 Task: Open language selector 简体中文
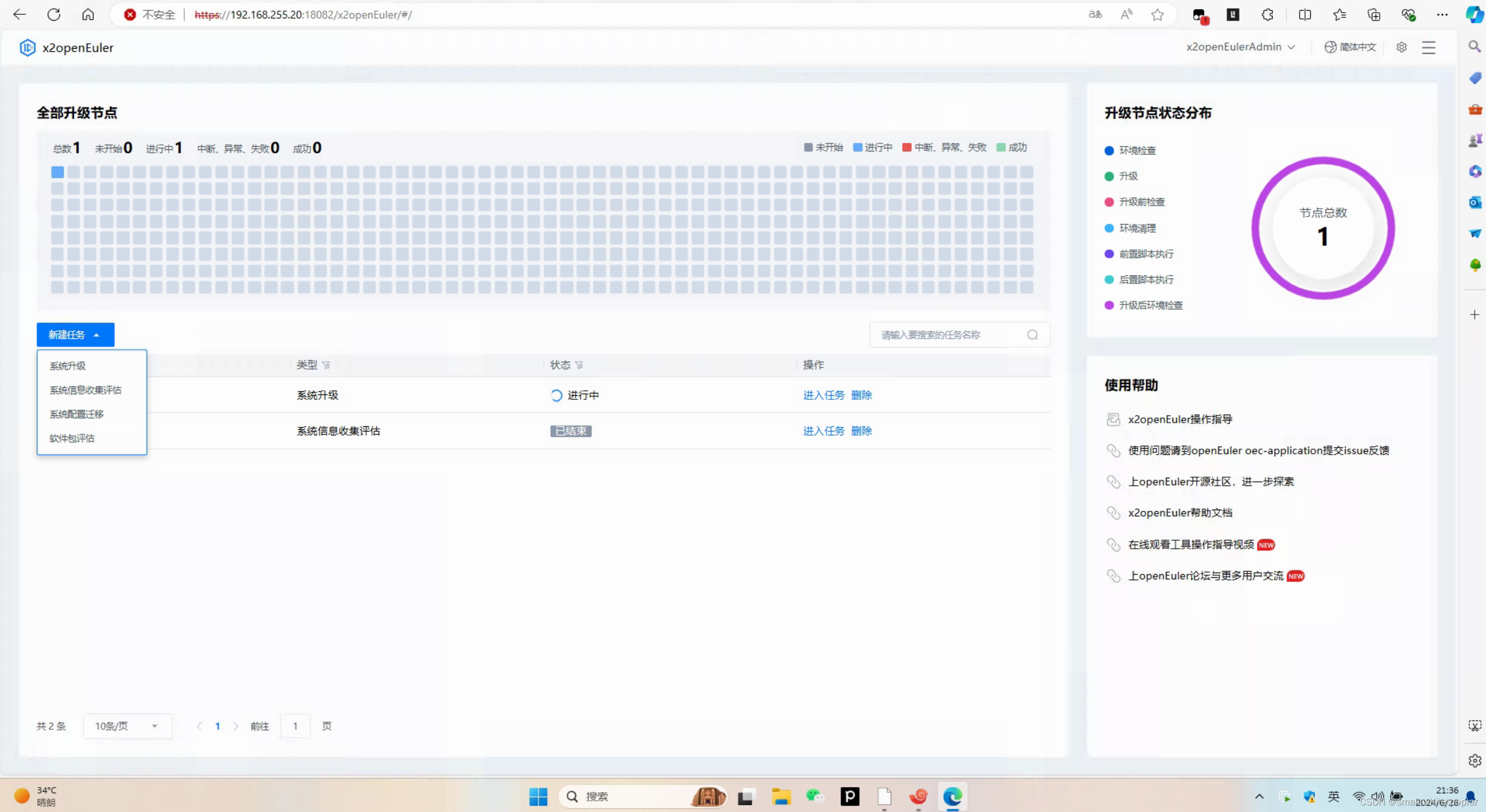pyautogui.click(x=1350, y=47)
